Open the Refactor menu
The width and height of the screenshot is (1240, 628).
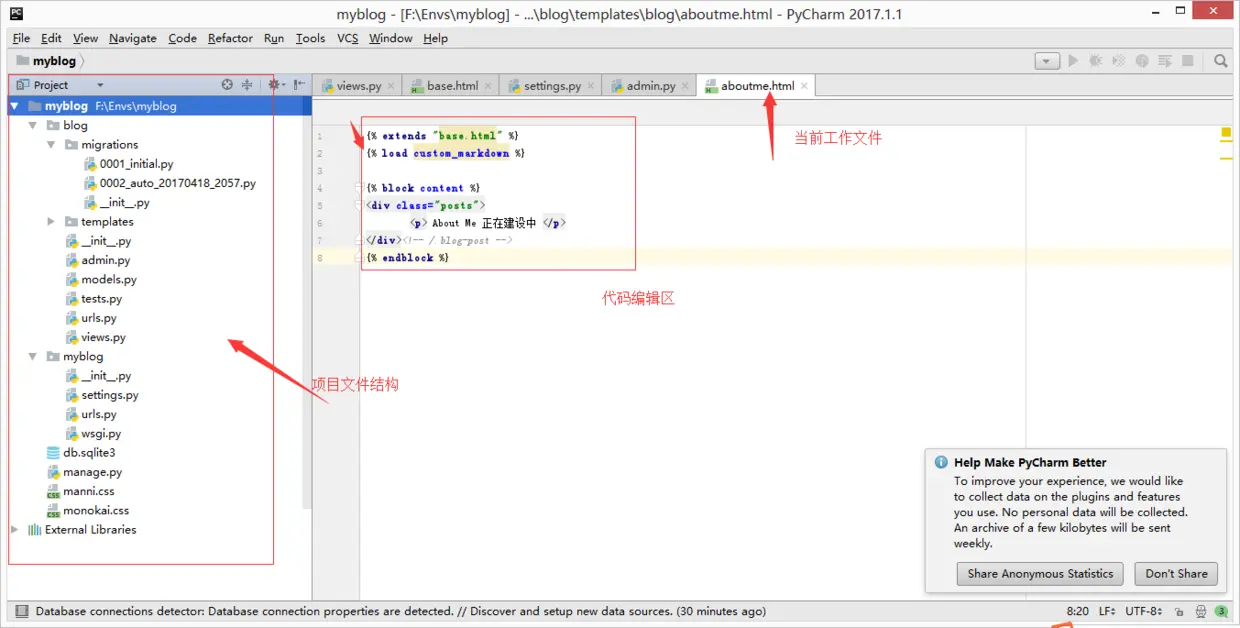point(230,38)
